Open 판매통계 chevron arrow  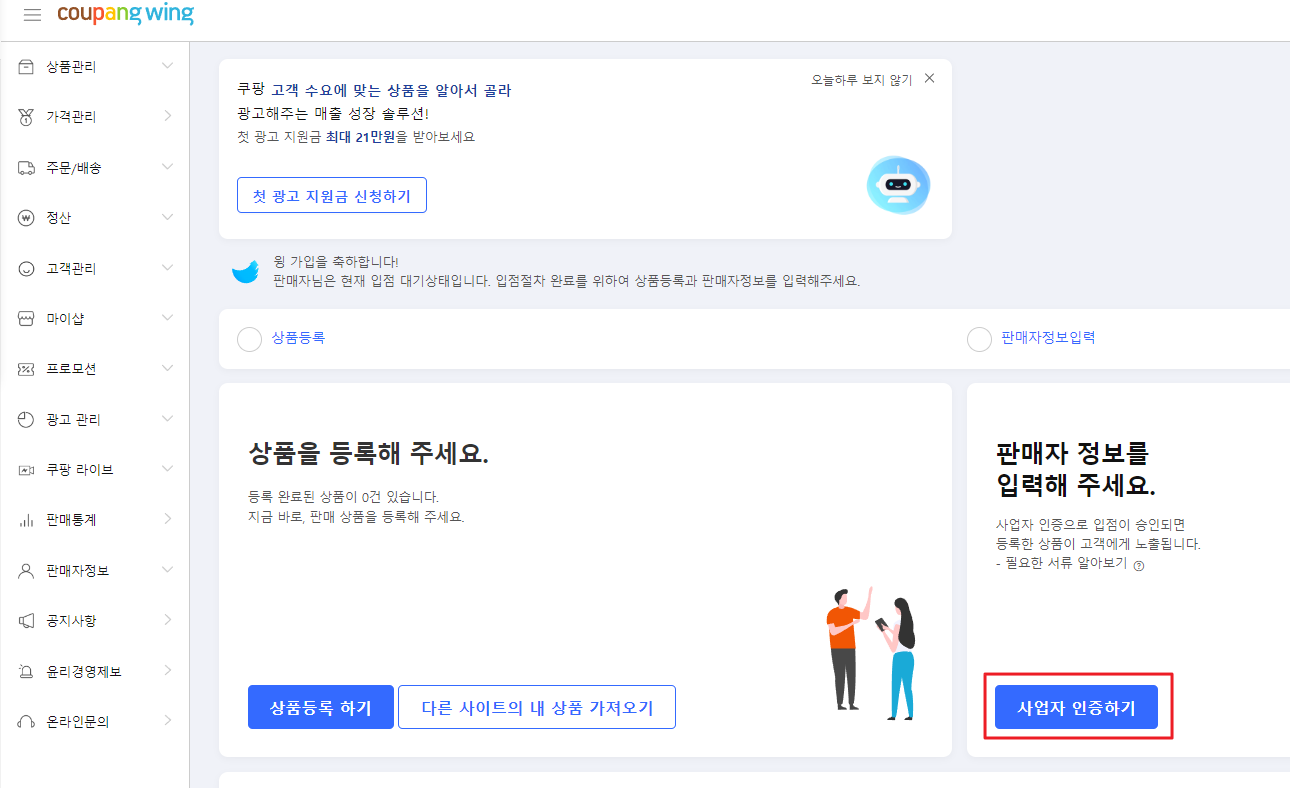click(167, 519)
